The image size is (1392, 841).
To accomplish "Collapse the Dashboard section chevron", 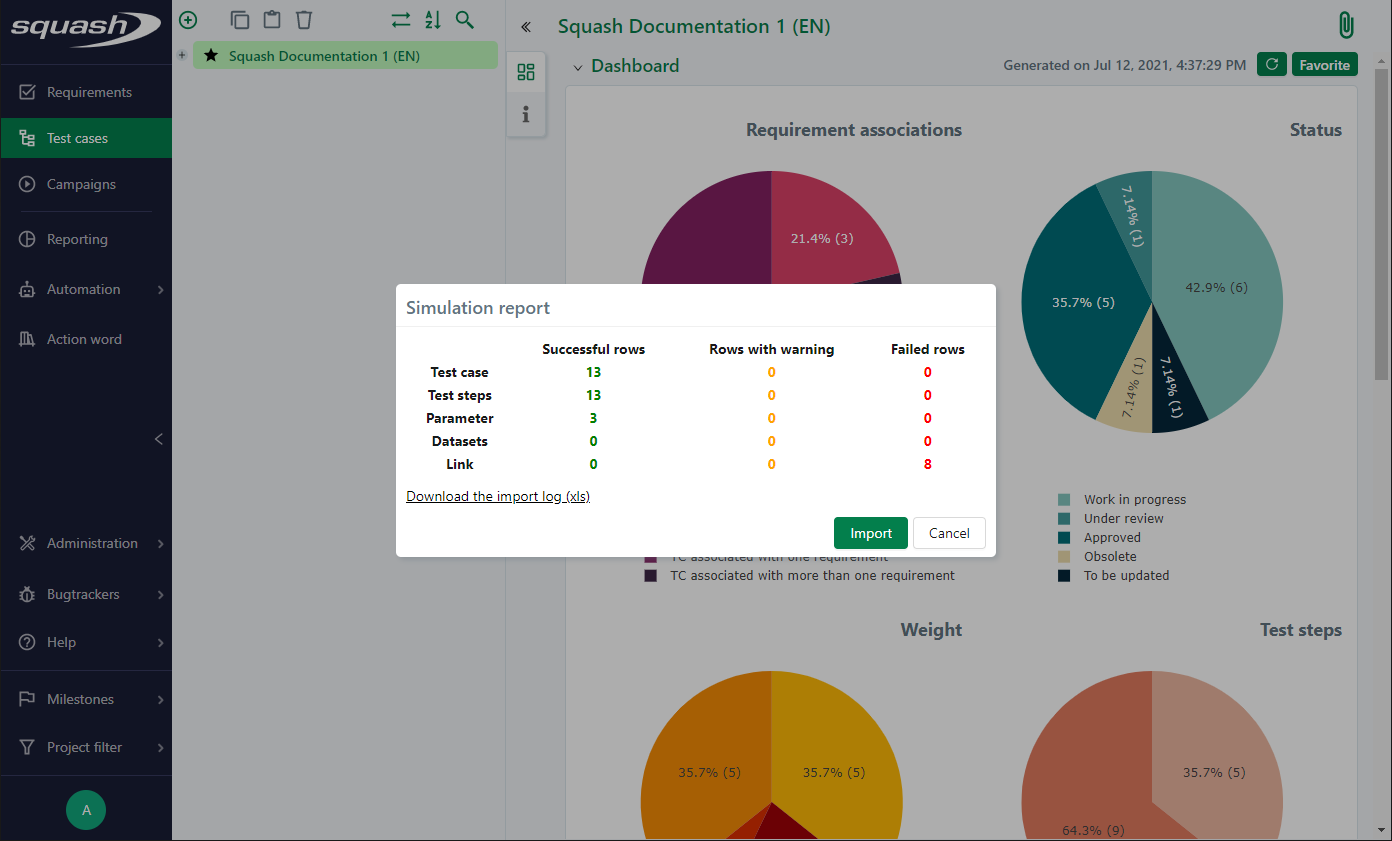I will pos(577,67).
